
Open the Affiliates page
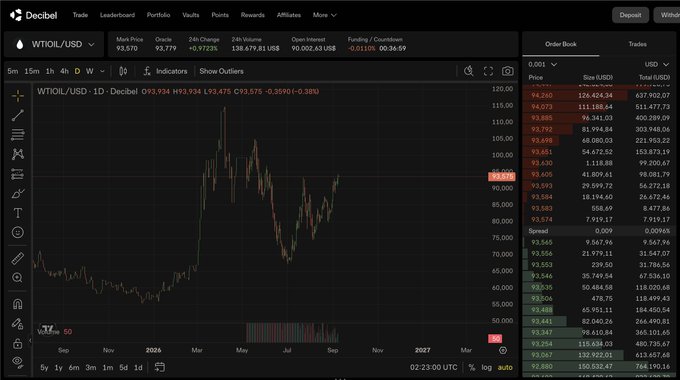pos(289,15)
